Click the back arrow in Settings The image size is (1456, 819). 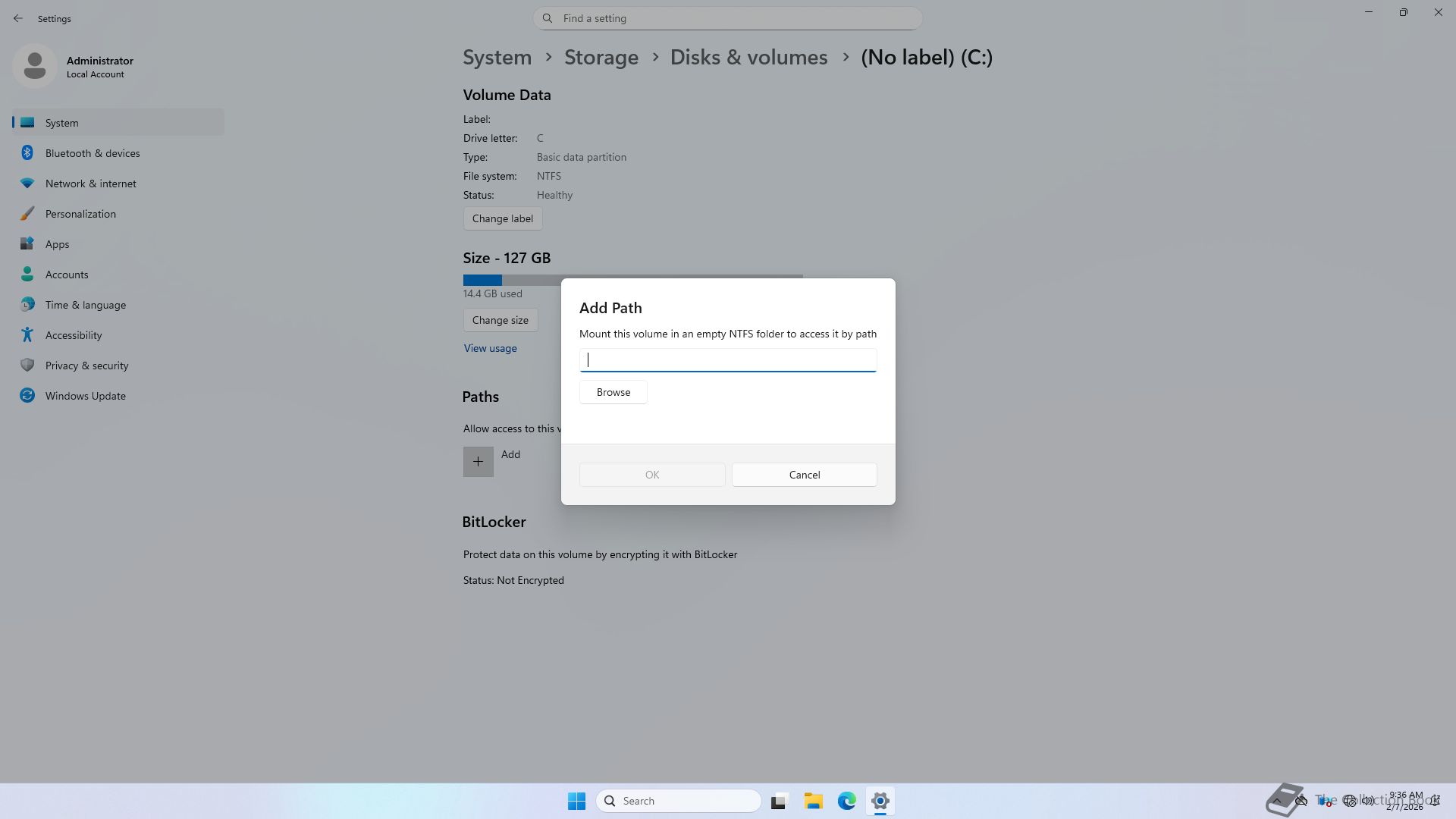(x=18, y=18)
